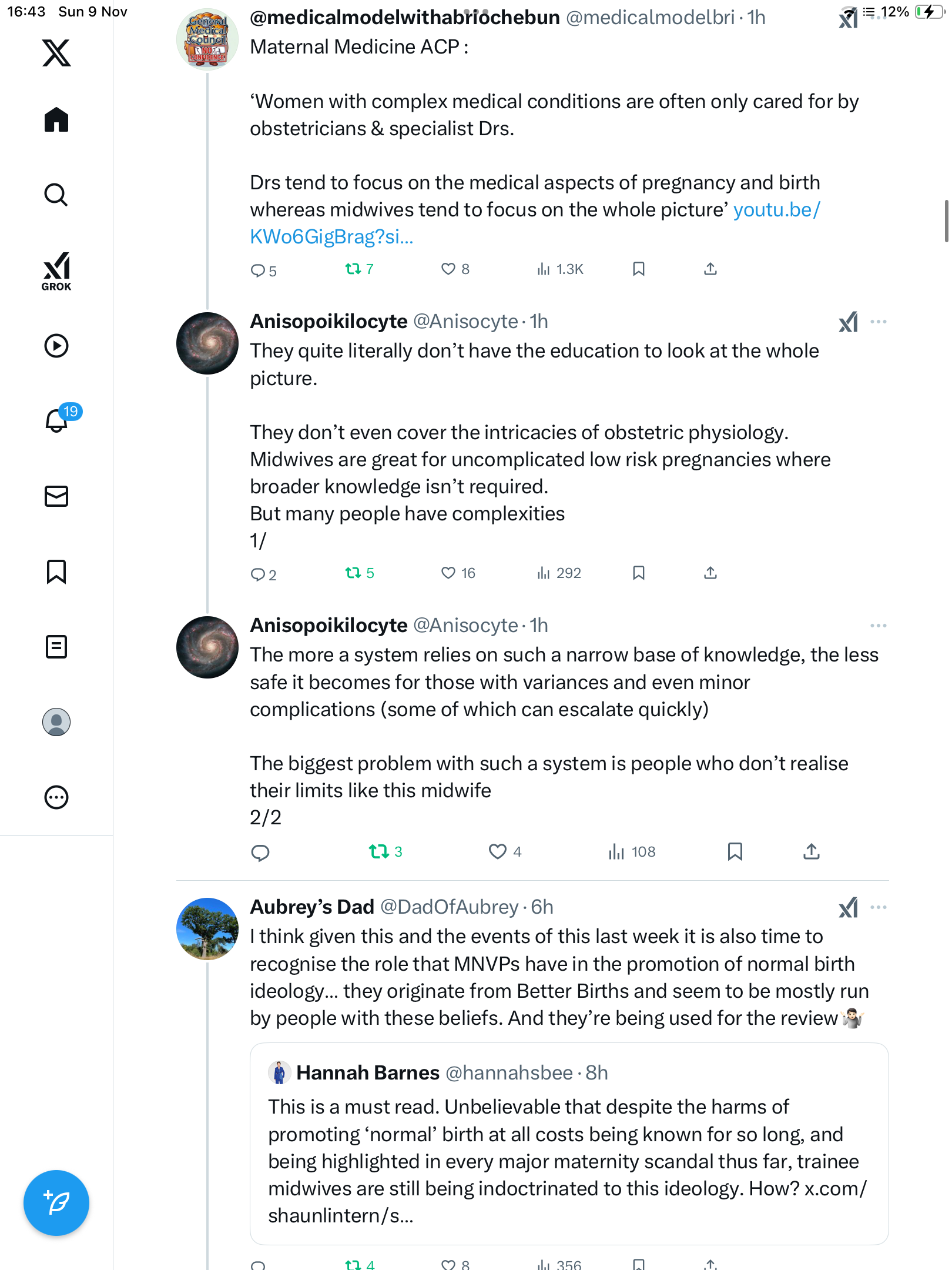Go to Home via house icon
952x1270 pixels.
(x=56, y=120)
